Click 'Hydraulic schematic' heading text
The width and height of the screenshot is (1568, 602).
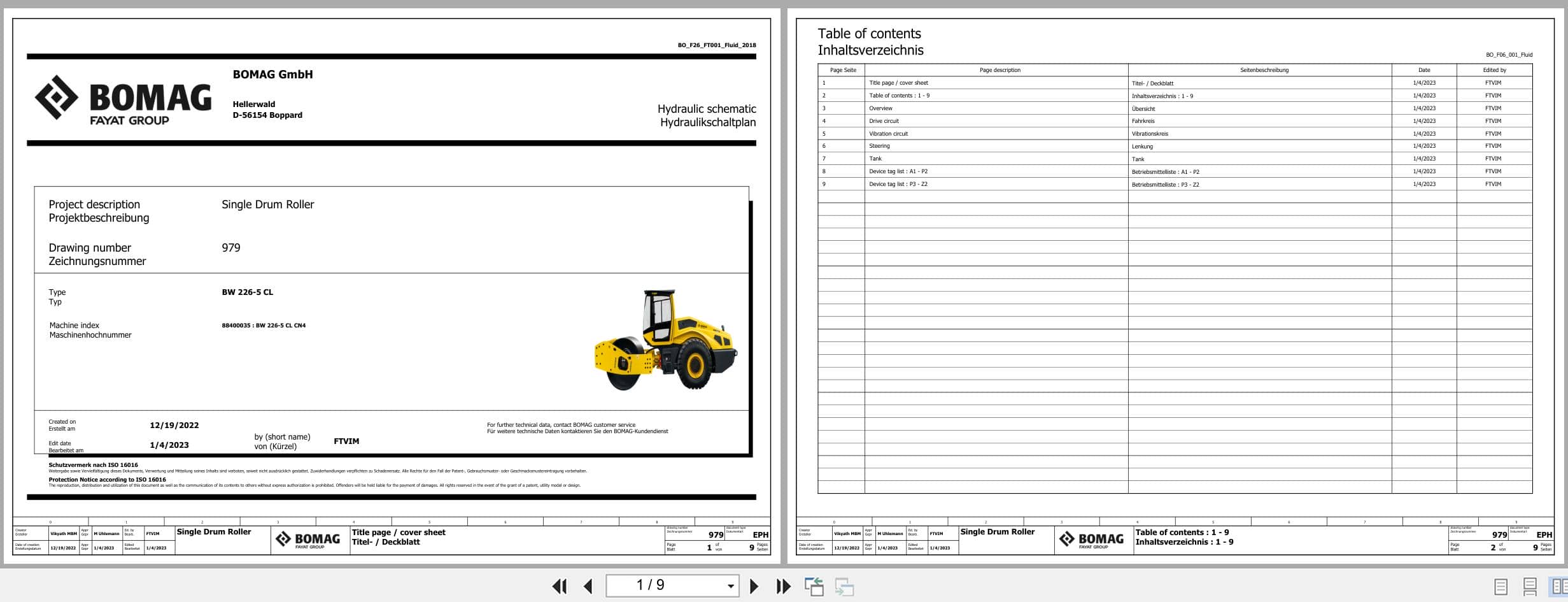click(x=707, y=109)
